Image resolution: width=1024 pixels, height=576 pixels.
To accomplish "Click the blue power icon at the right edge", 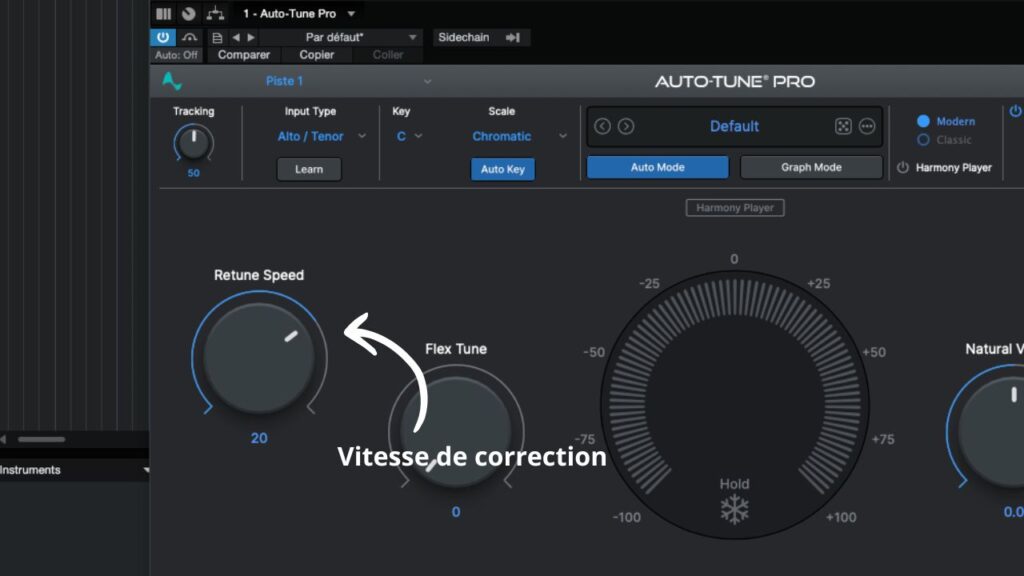I will pyautogui.click(x=1016, y=111).
